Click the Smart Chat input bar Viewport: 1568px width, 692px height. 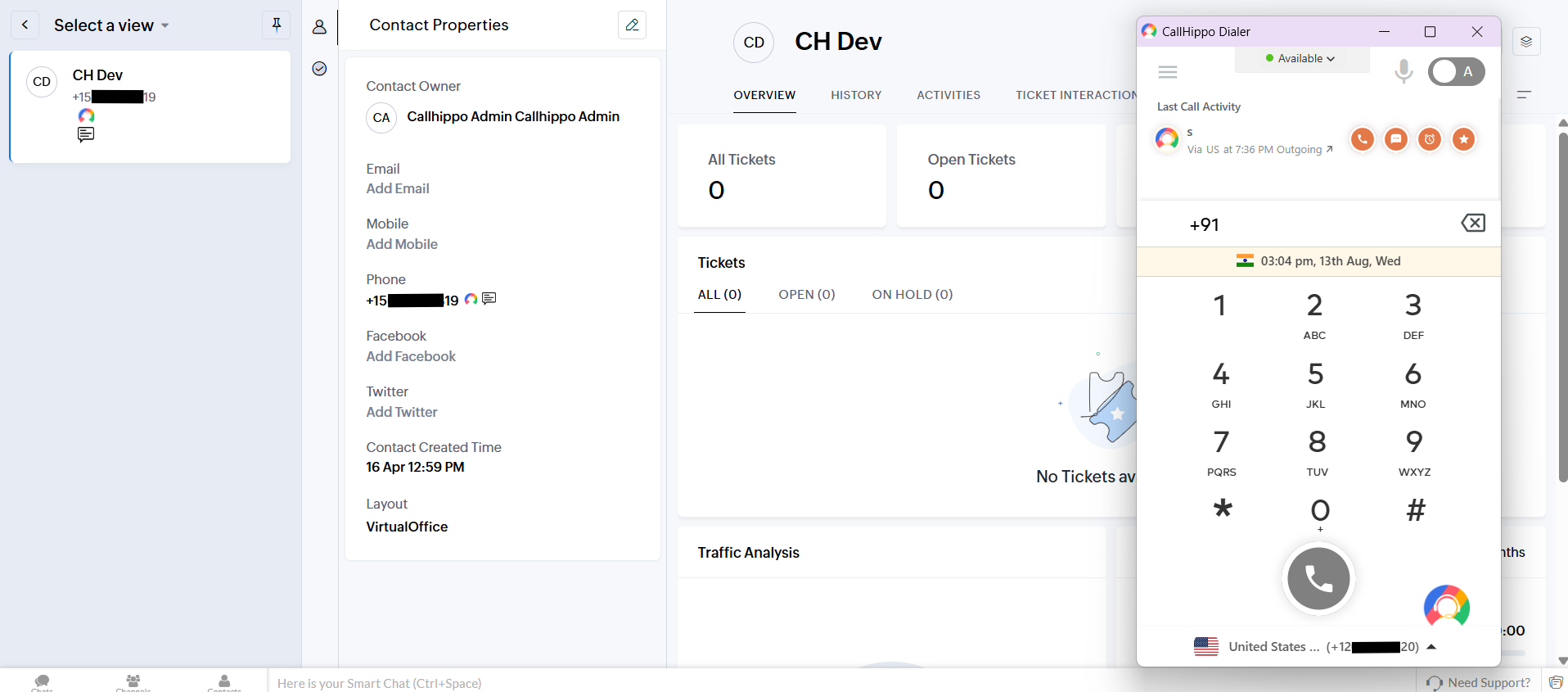point(842,683)
